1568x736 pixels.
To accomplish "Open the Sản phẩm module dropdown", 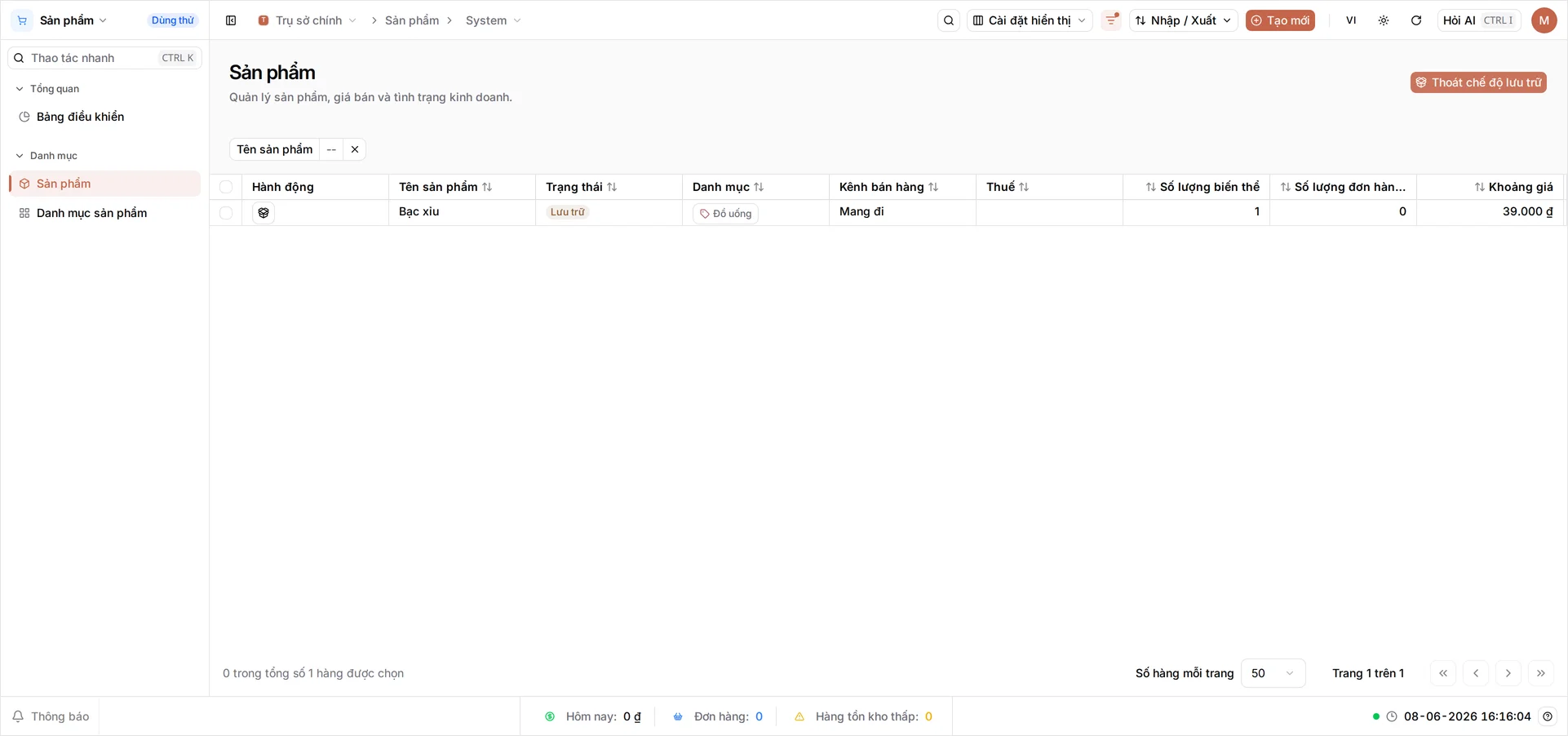I will tap(73, 20).
